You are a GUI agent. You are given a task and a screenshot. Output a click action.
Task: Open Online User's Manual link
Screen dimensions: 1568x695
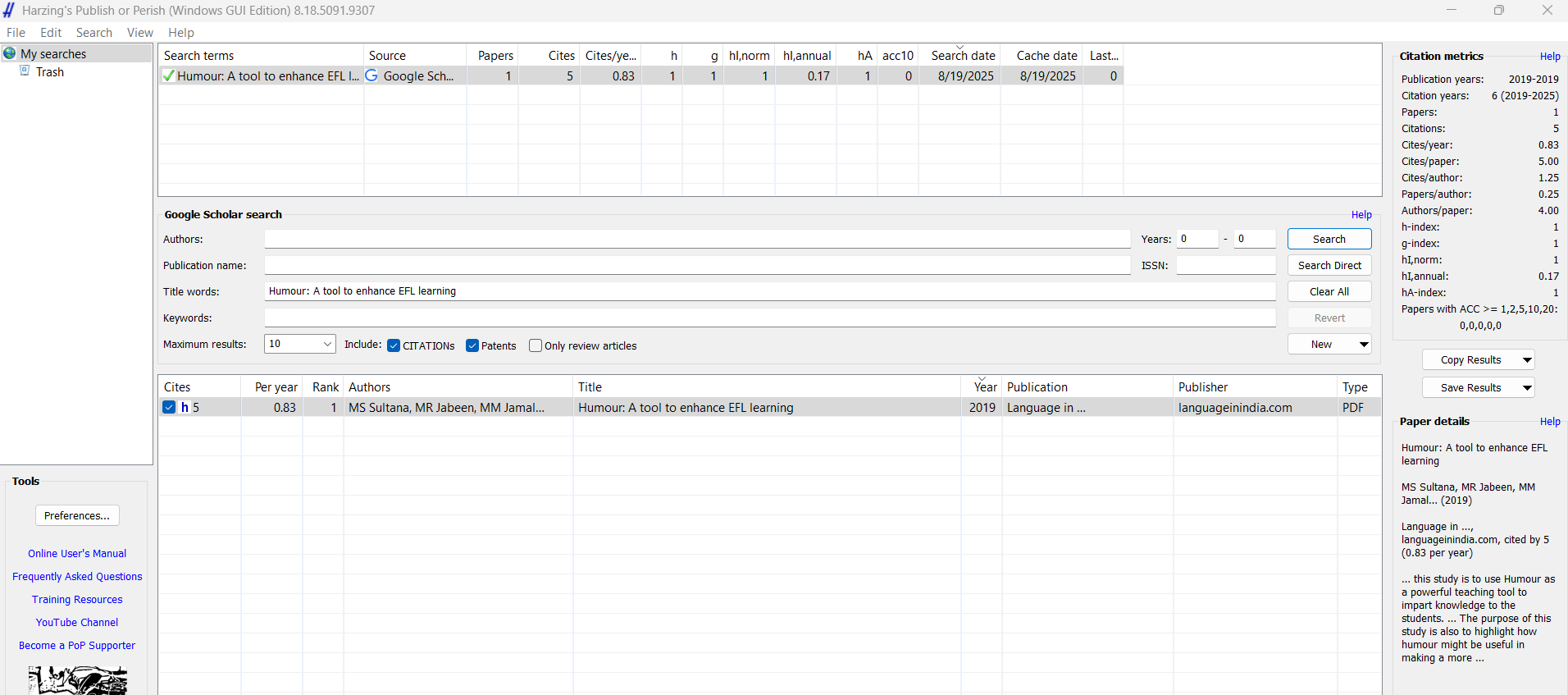tap(77, 554)
